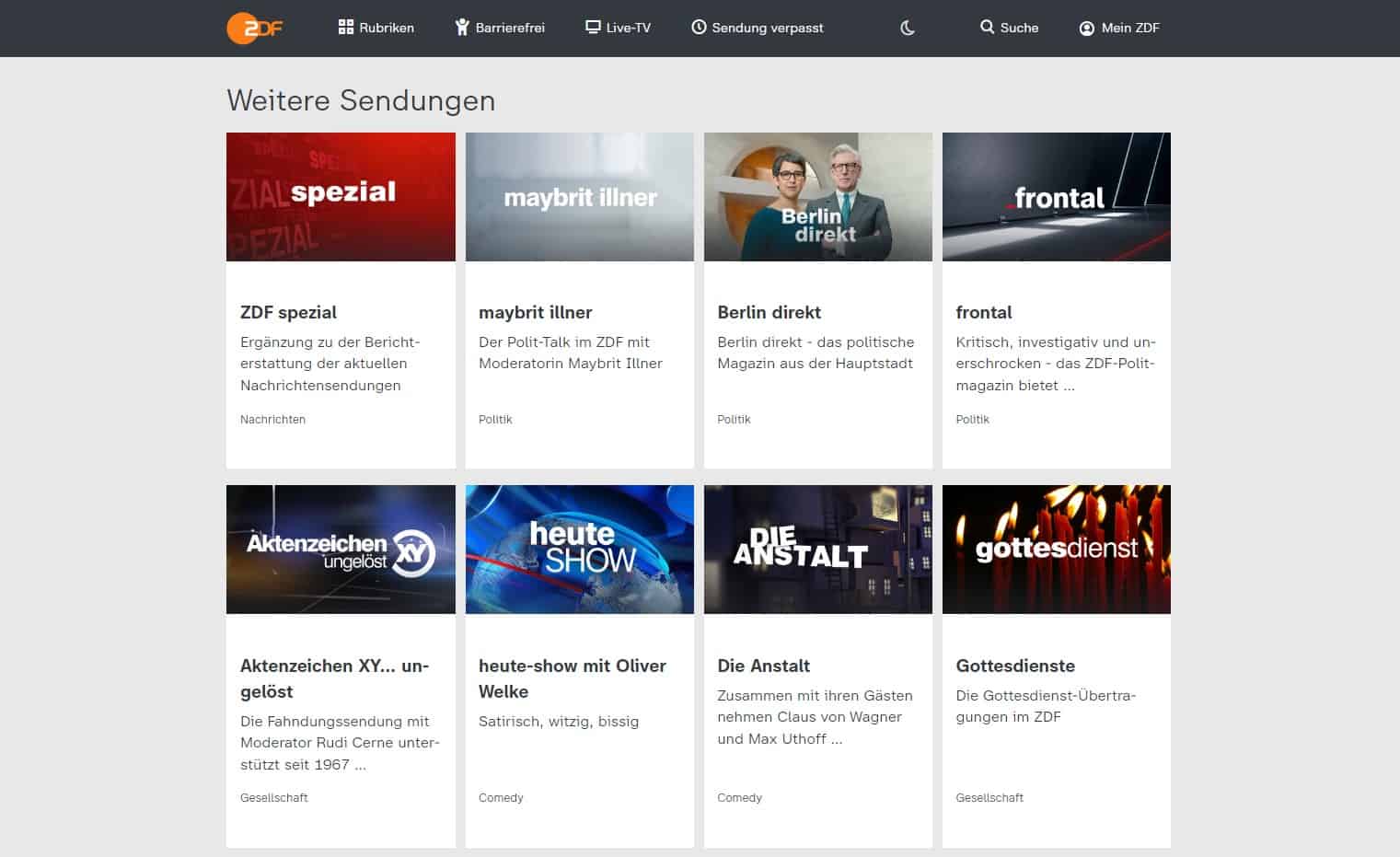Open Aktenzeichen XY ungelöst thumbnail
1400x857 pixels.
pyautogui.click(x=341, y=550)
